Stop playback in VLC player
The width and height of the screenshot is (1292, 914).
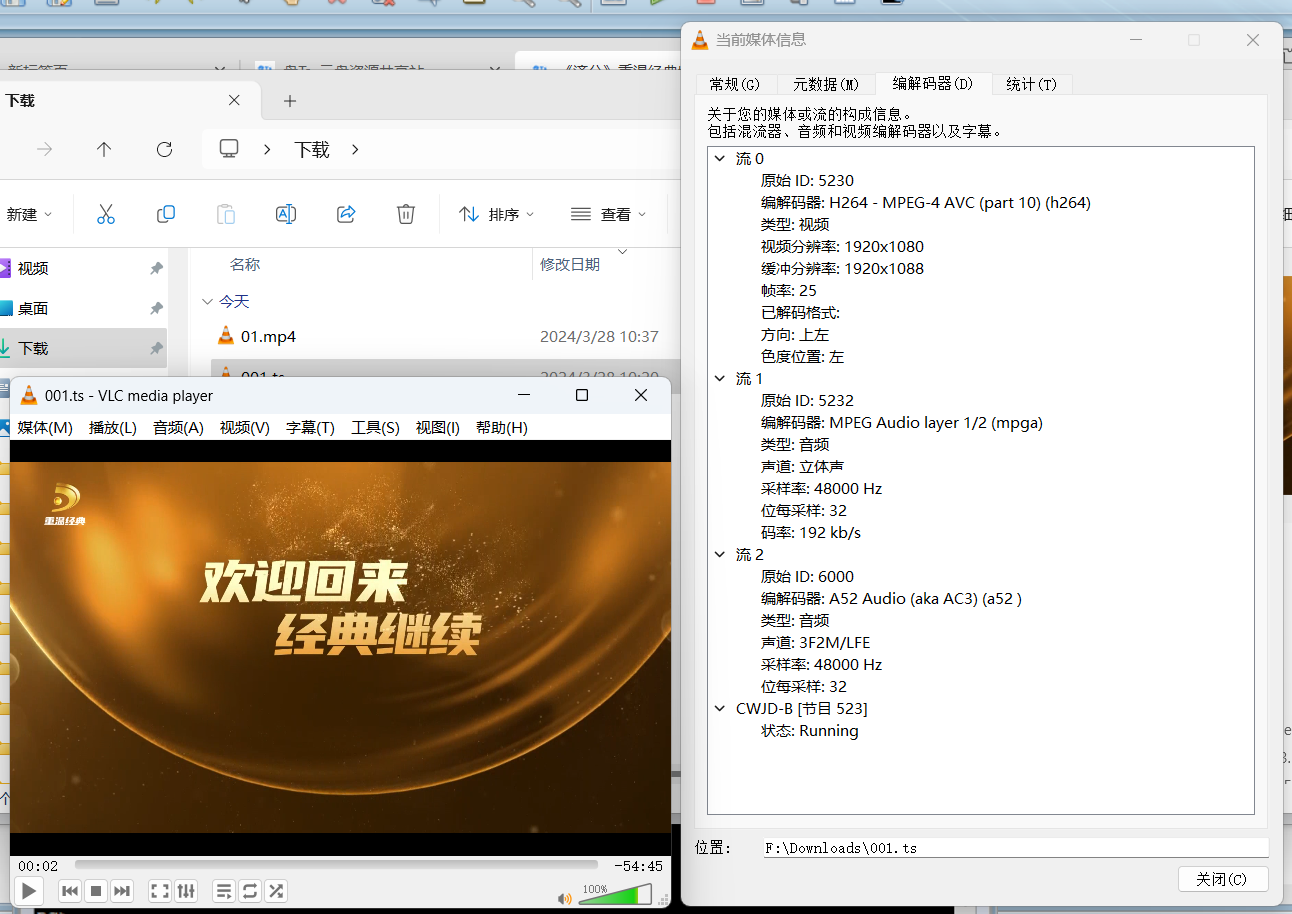coord(96,891)
